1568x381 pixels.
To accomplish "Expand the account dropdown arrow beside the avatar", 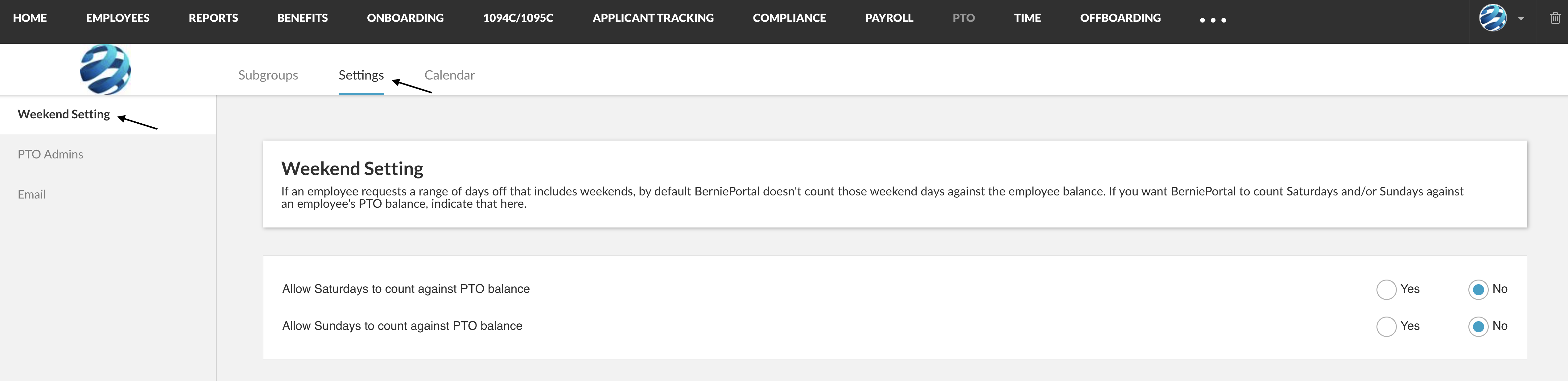I will pos(1521,18).
